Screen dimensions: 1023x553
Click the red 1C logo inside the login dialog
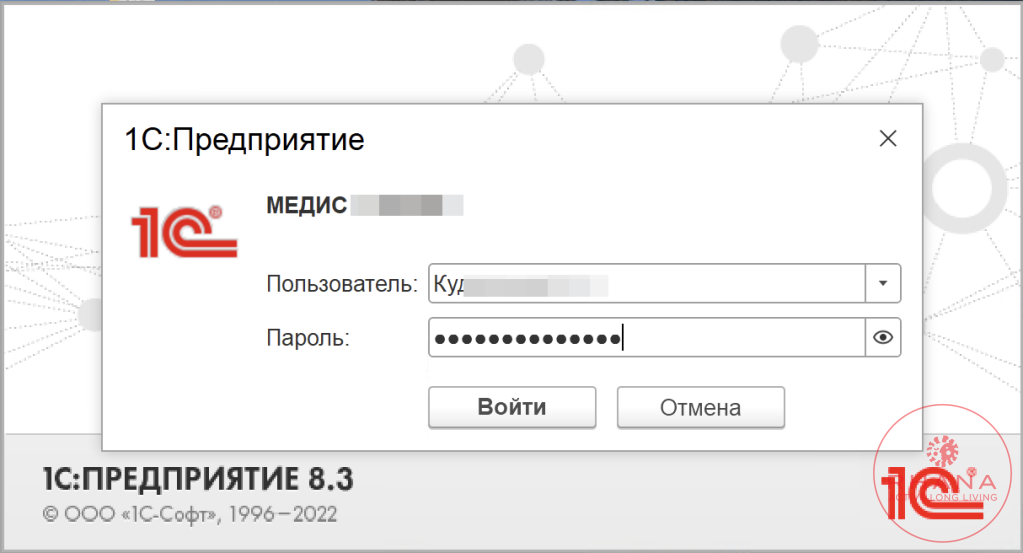[x=185, y=232]
